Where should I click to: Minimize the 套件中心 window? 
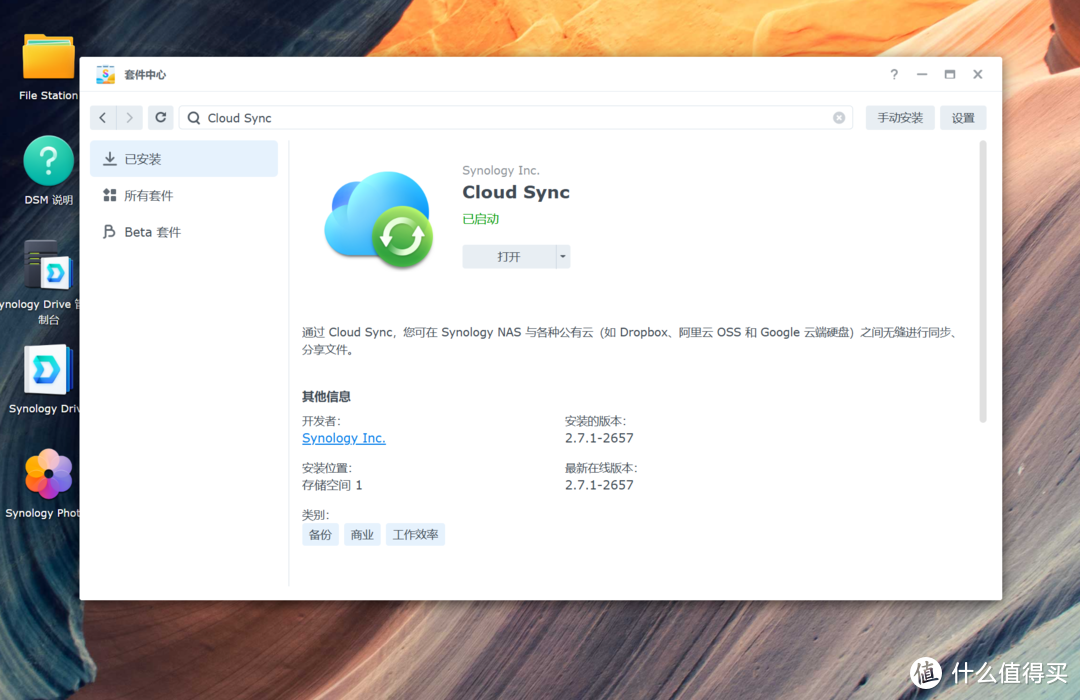point(922,74)
